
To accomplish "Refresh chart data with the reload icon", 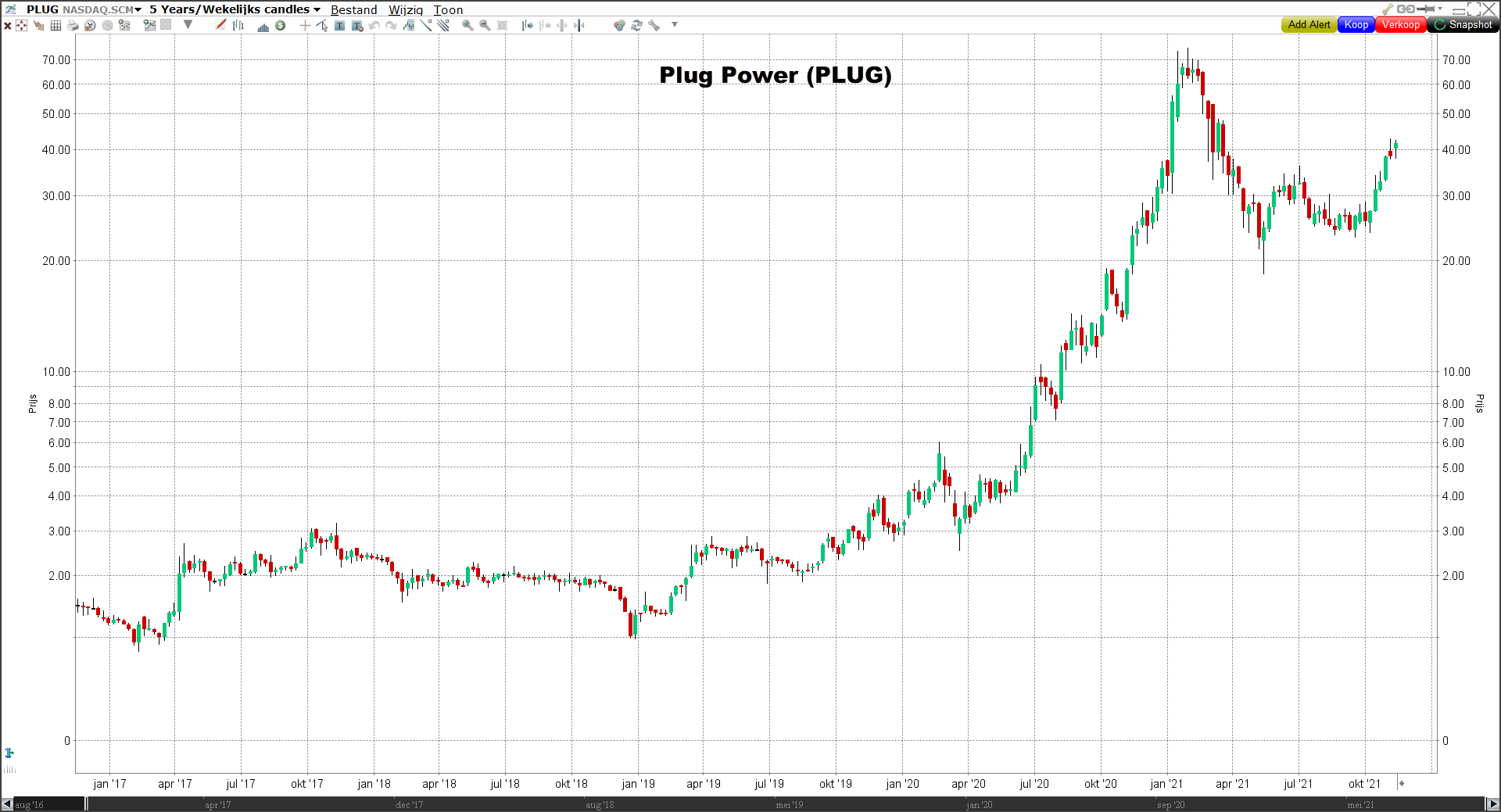I will click(636, 25).
